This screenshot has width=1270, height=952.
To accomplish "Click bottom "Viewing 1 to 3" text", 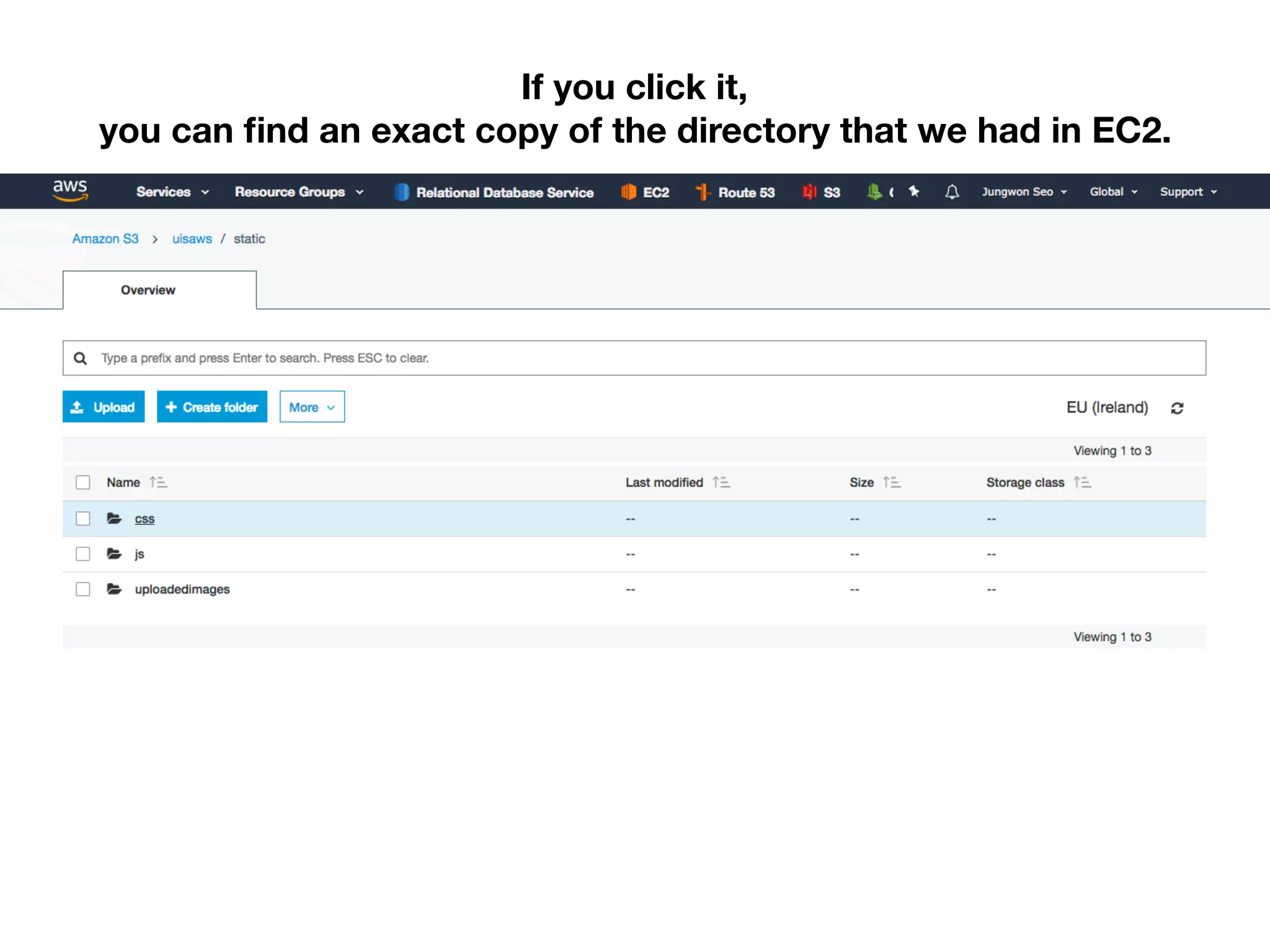I will point(1112,637).
